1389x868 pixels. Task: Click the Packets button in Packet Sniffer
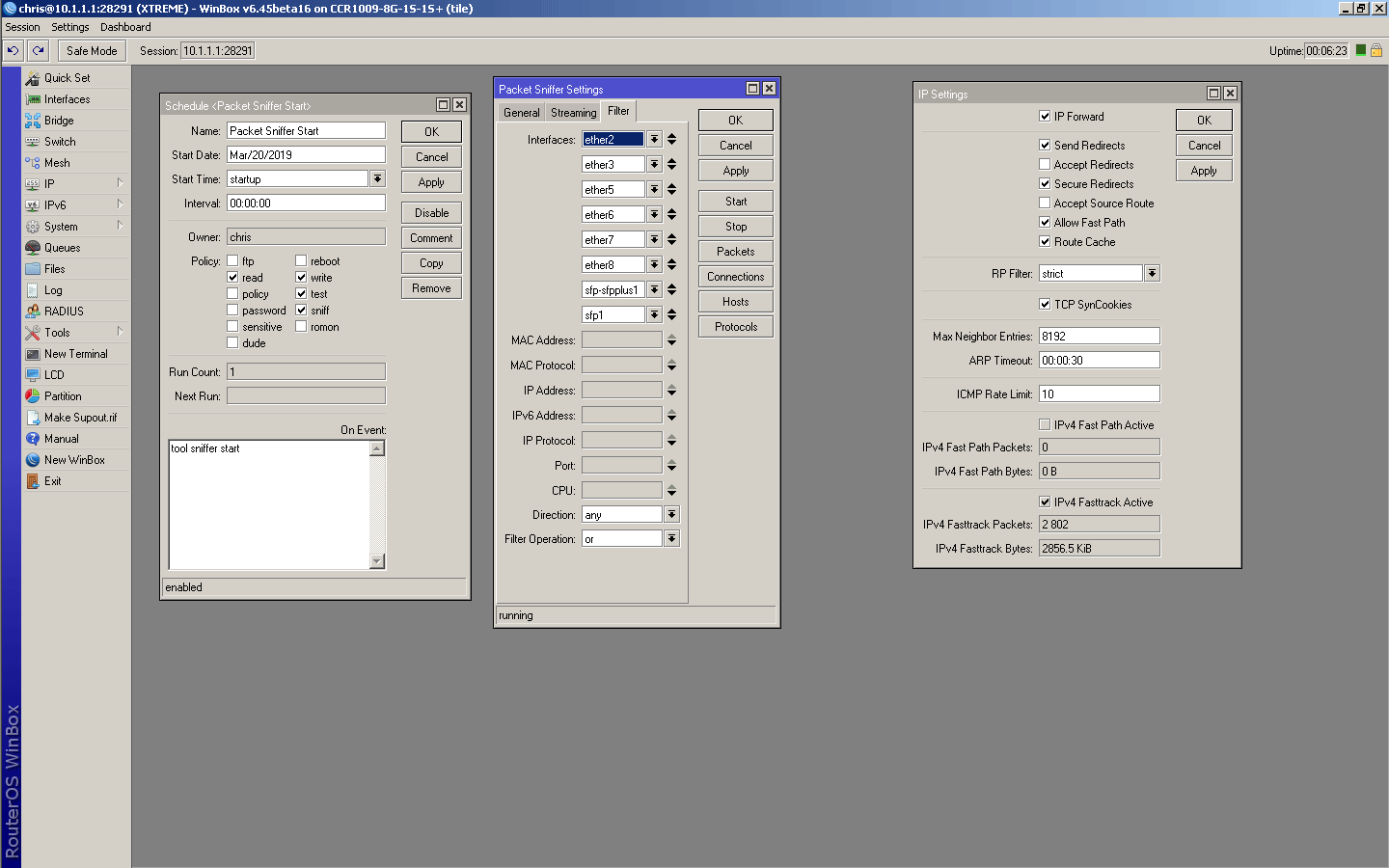735,252
